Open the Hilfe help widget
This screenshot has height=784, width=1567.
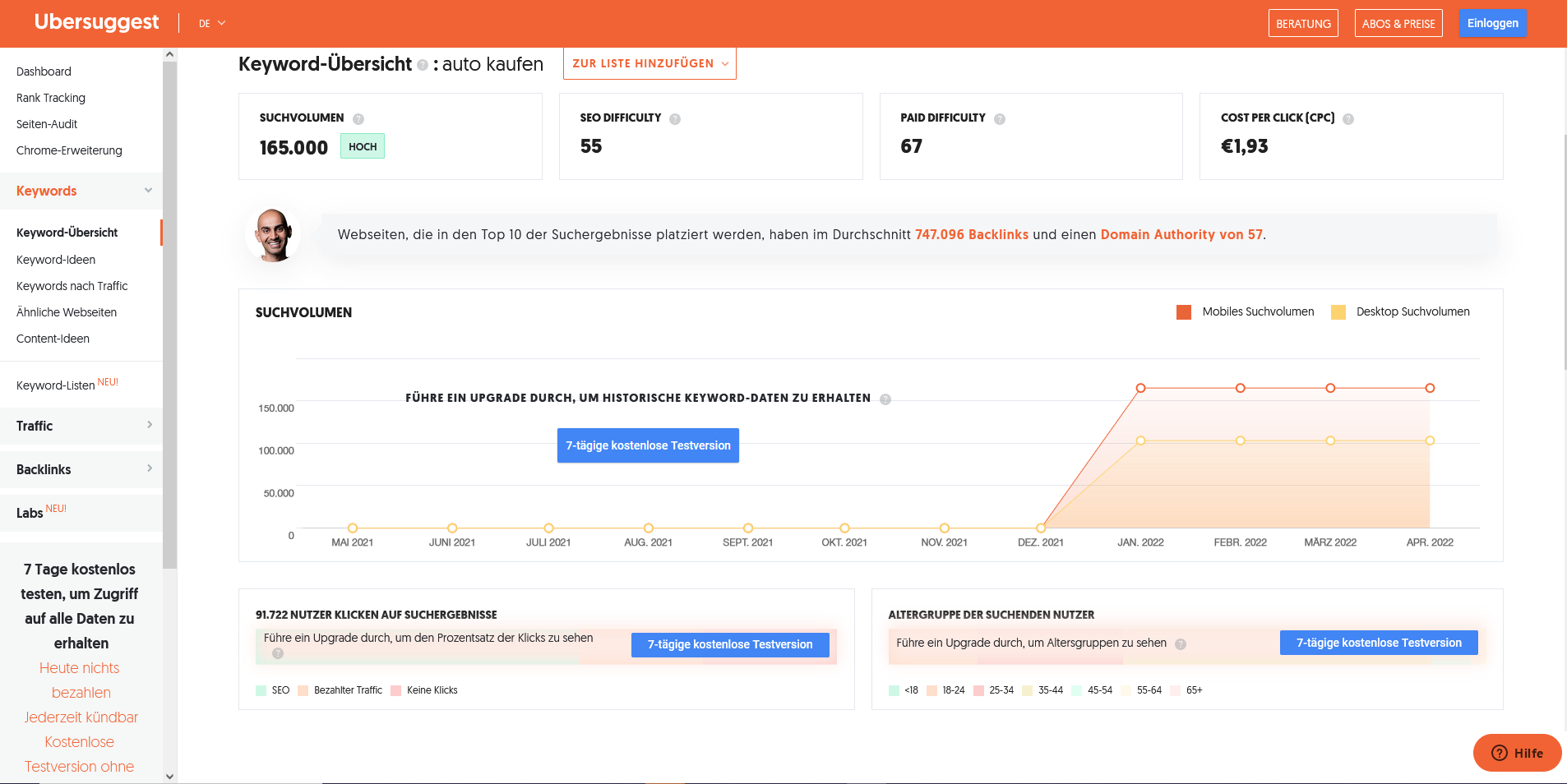1517,753
